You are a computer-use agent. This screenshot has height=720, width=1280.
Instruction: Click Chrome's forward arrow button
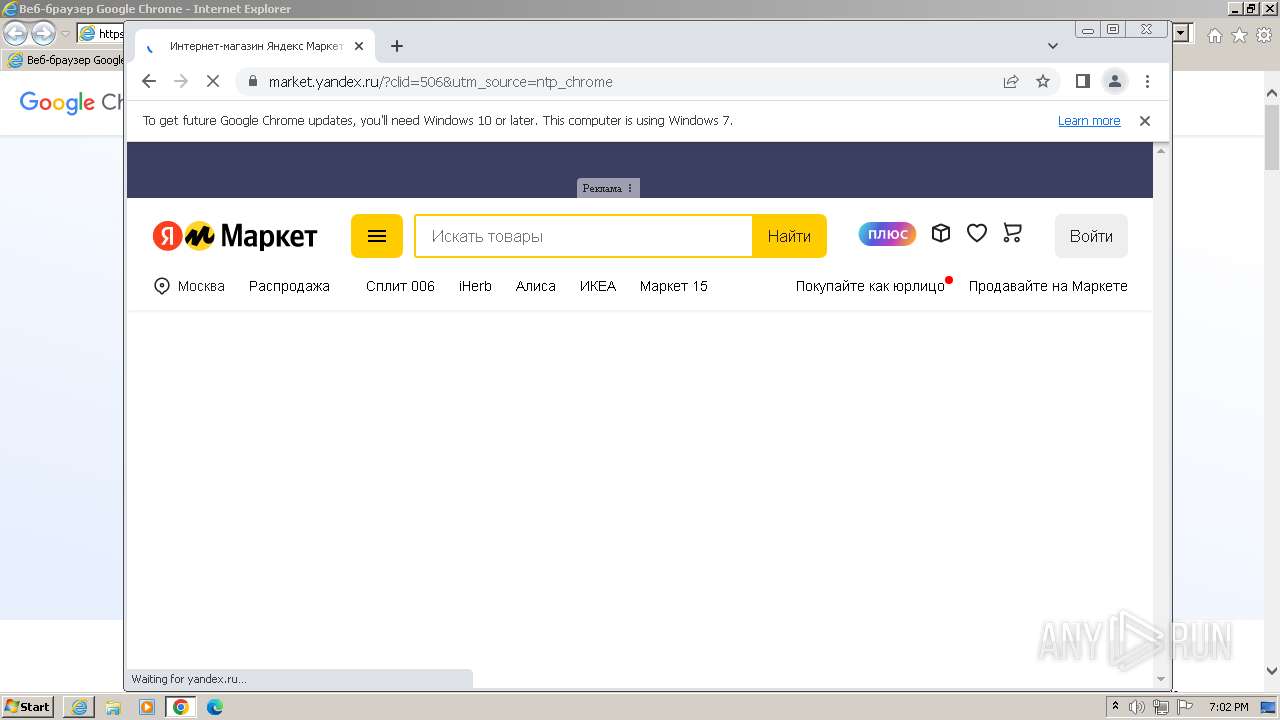point(181,82)
